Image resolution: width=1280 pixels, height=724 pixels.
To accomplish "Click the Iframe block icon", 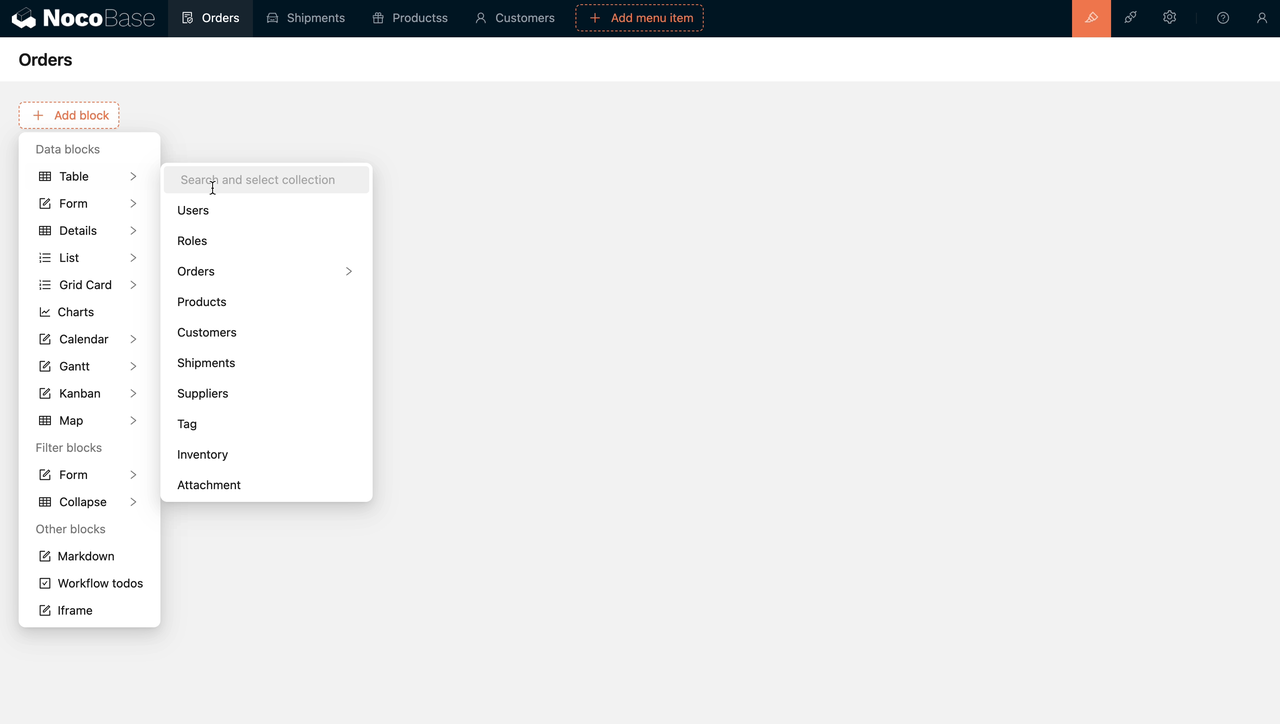I will pos(45,610).
